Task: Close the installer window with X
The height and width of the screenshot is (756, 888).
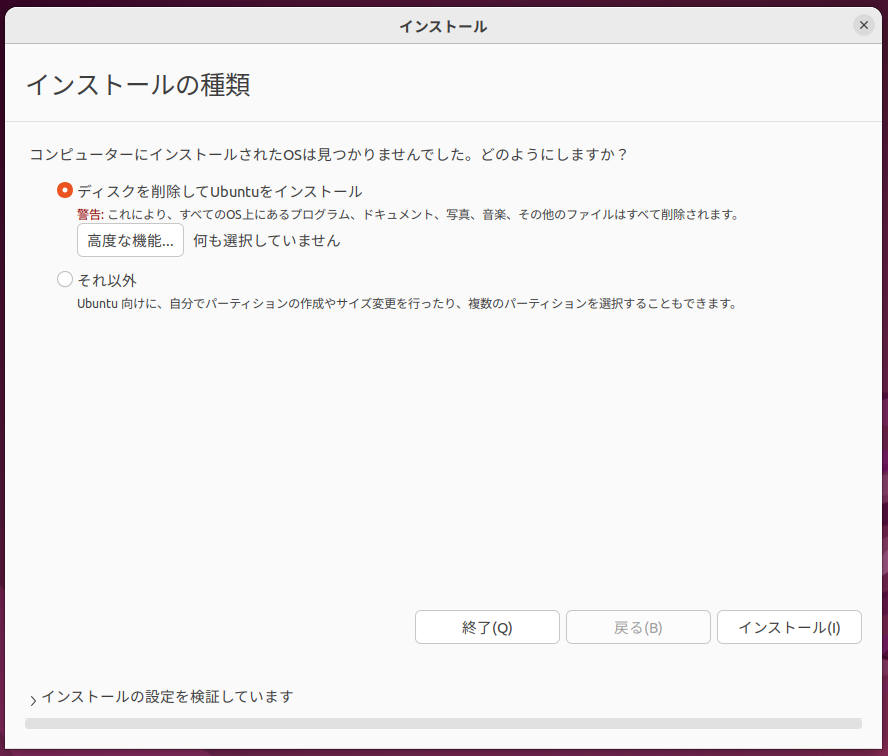Action: [864, 25]
